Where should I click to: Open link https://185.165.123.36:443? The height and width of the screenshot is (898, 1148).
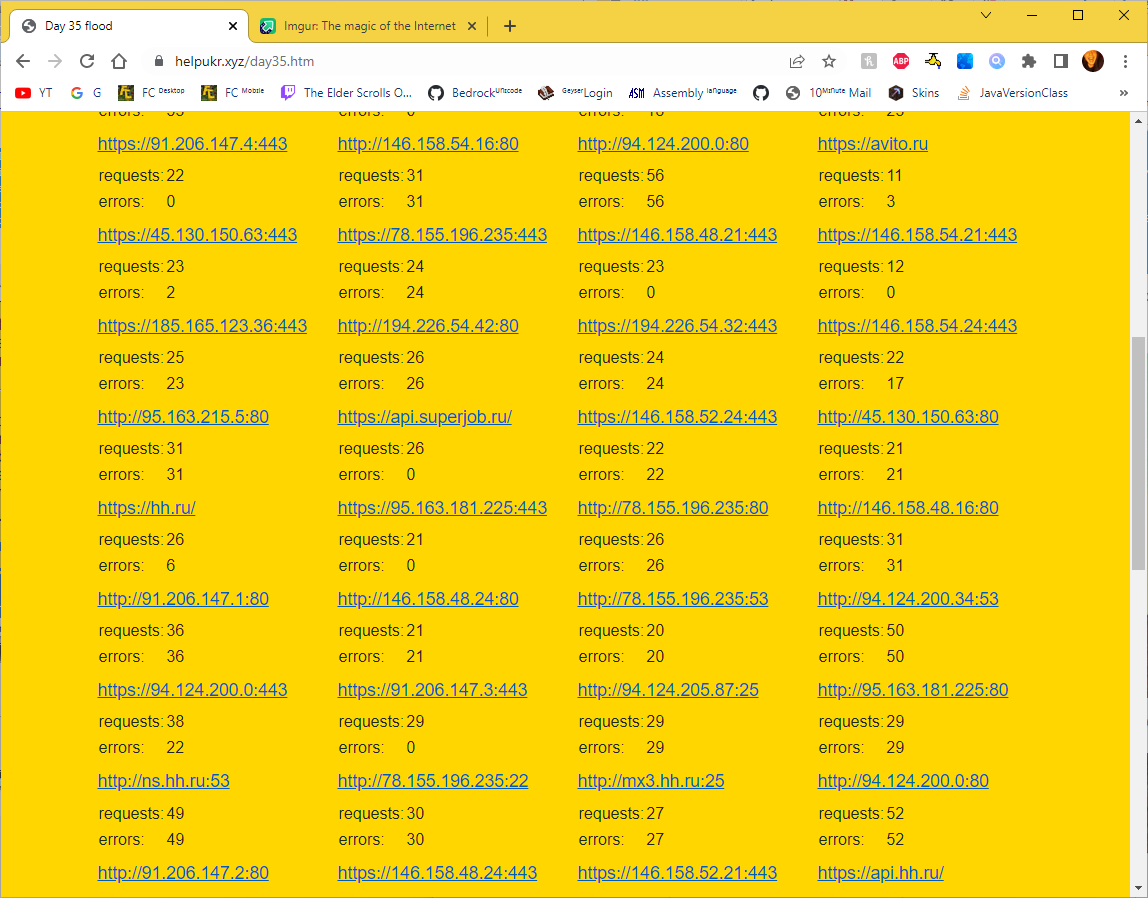pos(202,326)
